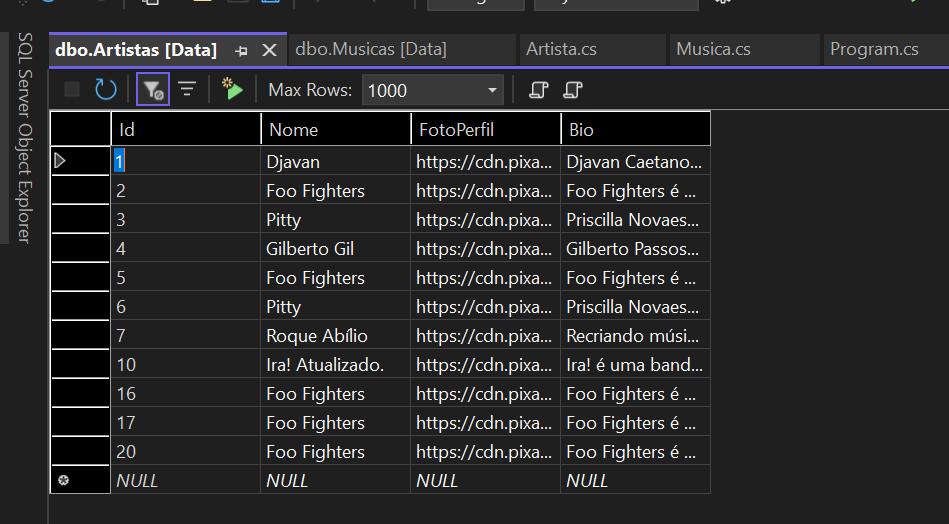Click the FotoPerfil URL cell in Roque Abílio row
The height and width of the screenshot is (524, 949).
486,336
